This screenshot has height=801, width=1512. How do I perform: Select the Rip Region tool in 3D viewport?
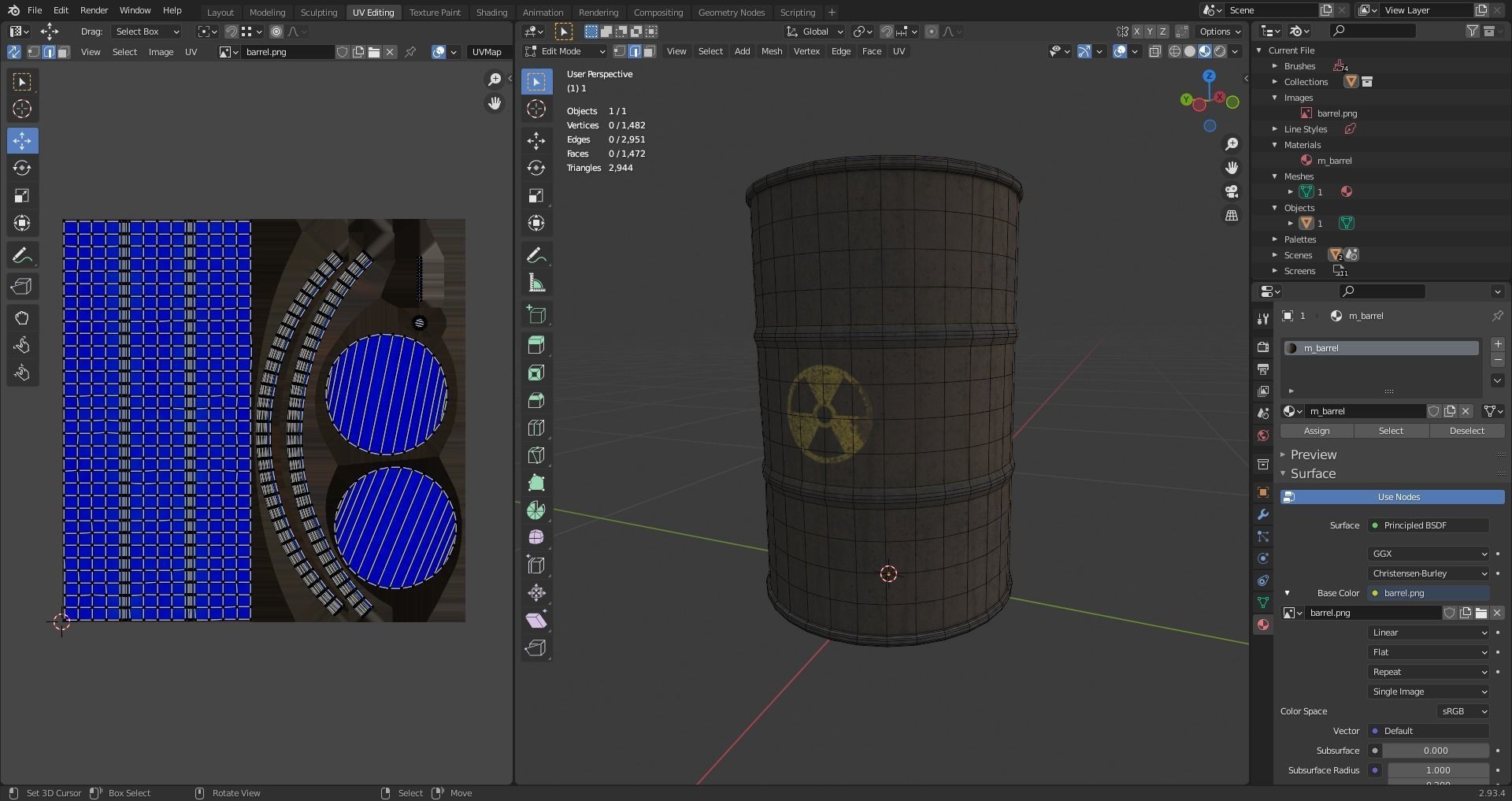point(536,648)
